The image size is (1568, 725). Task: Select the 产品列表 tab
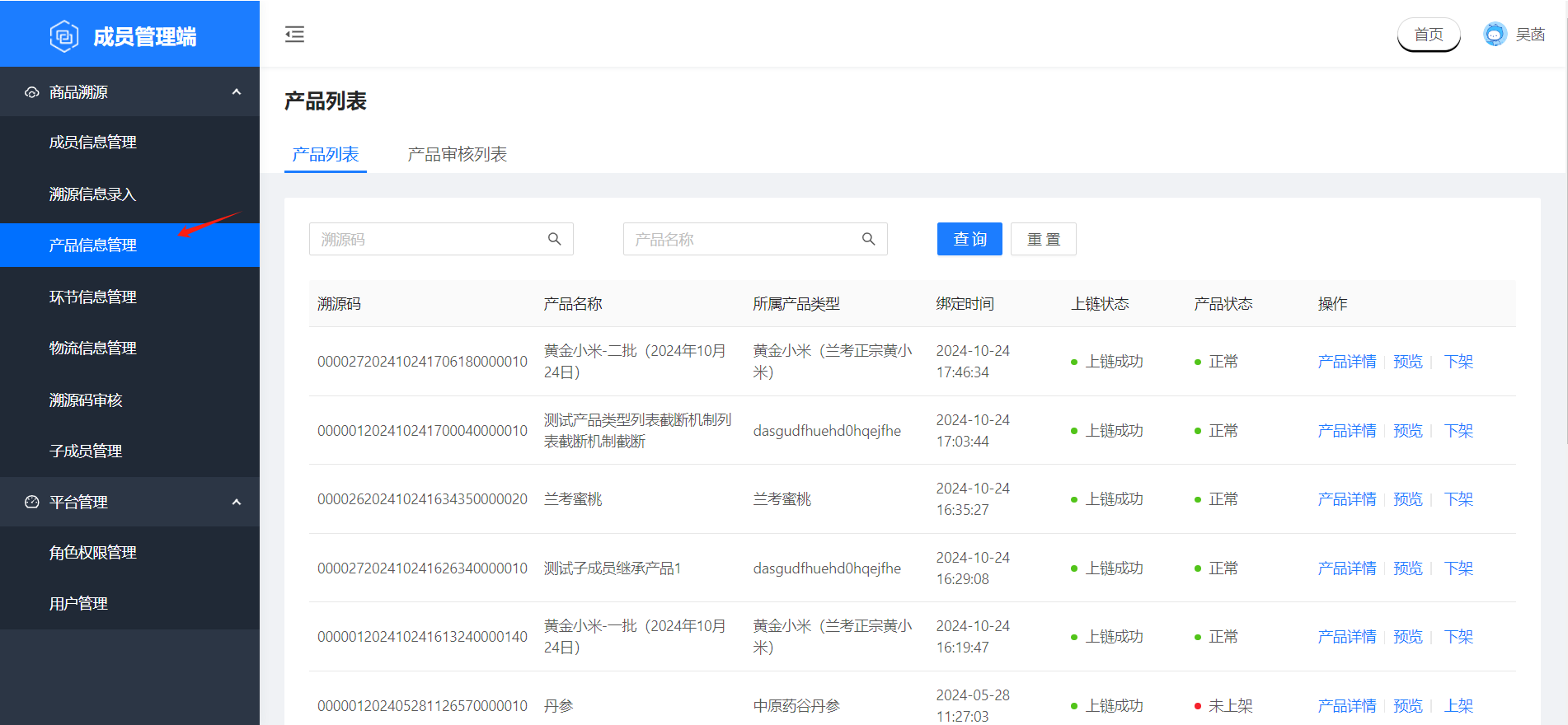pyautogui.click(x=326, y=154)
